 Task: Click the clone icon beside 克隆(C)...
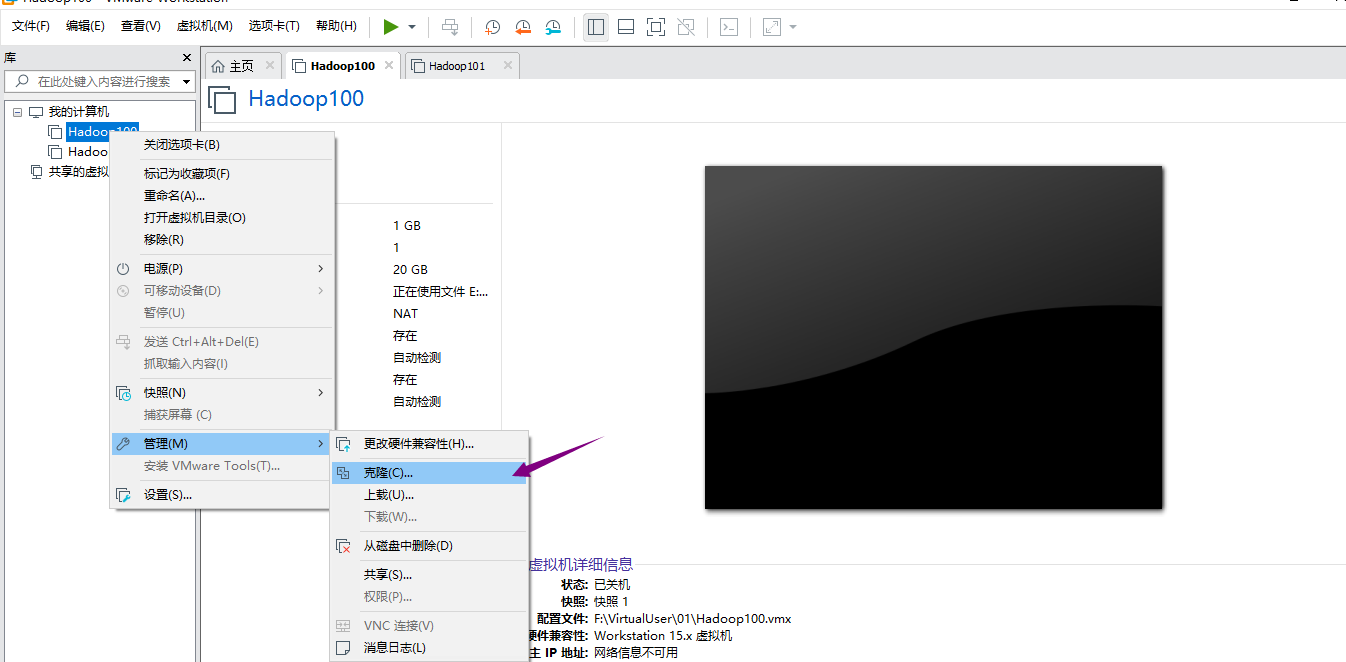pos(343,473)
